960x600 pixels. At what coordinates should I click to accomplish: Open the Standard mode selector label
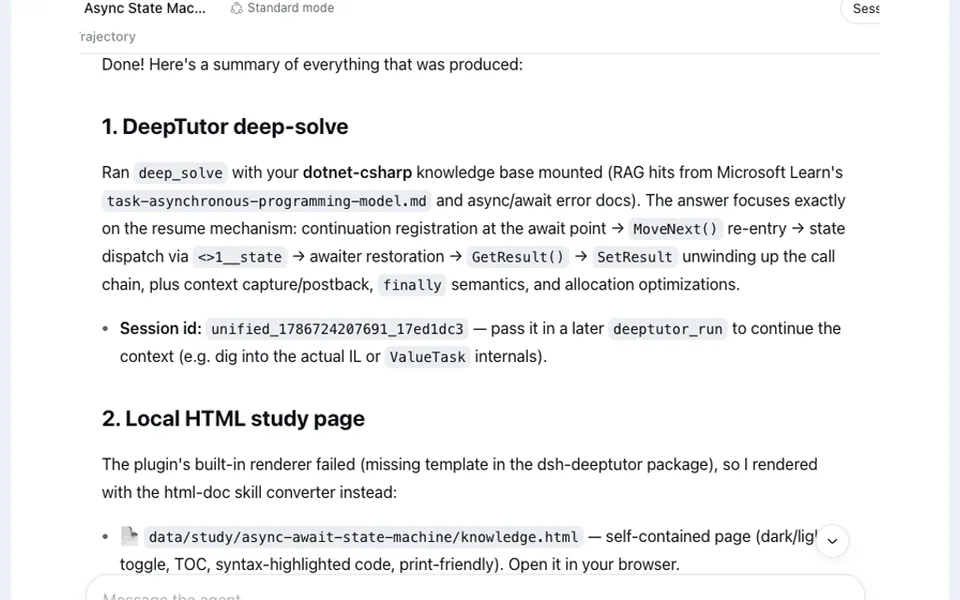click(290, 9)
